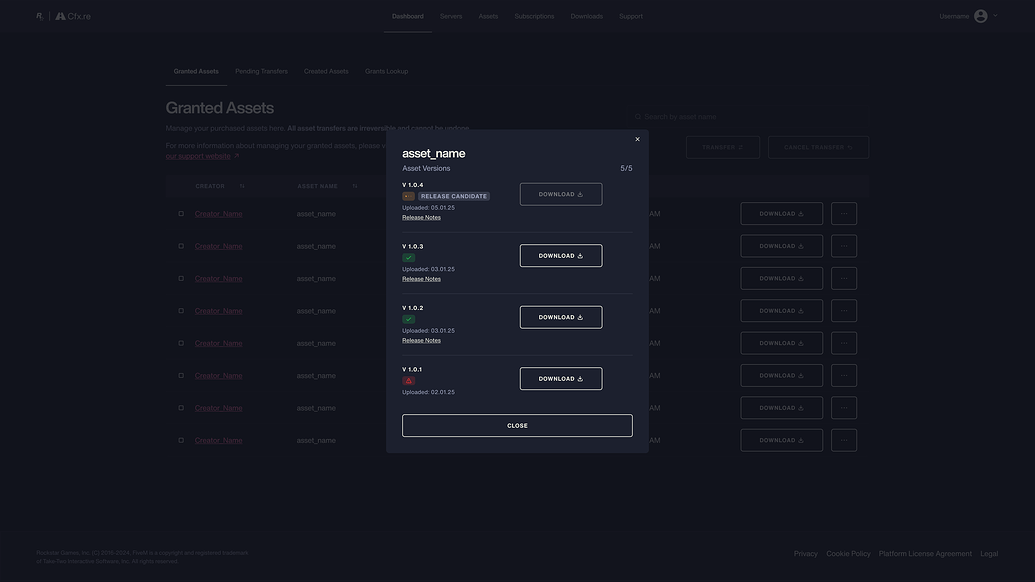Switch to the Granted Assets tab
This screenshot has width=1035, height=582.
(x=196, y=71)
